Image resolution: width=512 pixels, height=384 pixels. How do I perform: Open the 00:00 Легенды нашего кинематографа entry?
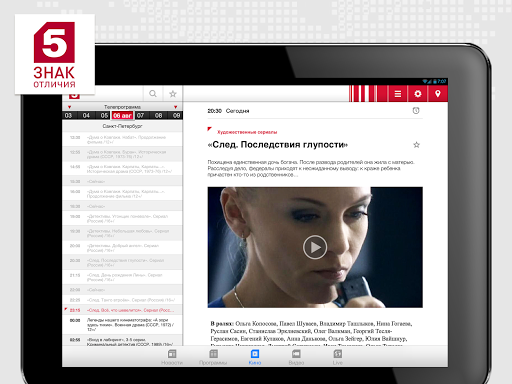pos(122,325)
